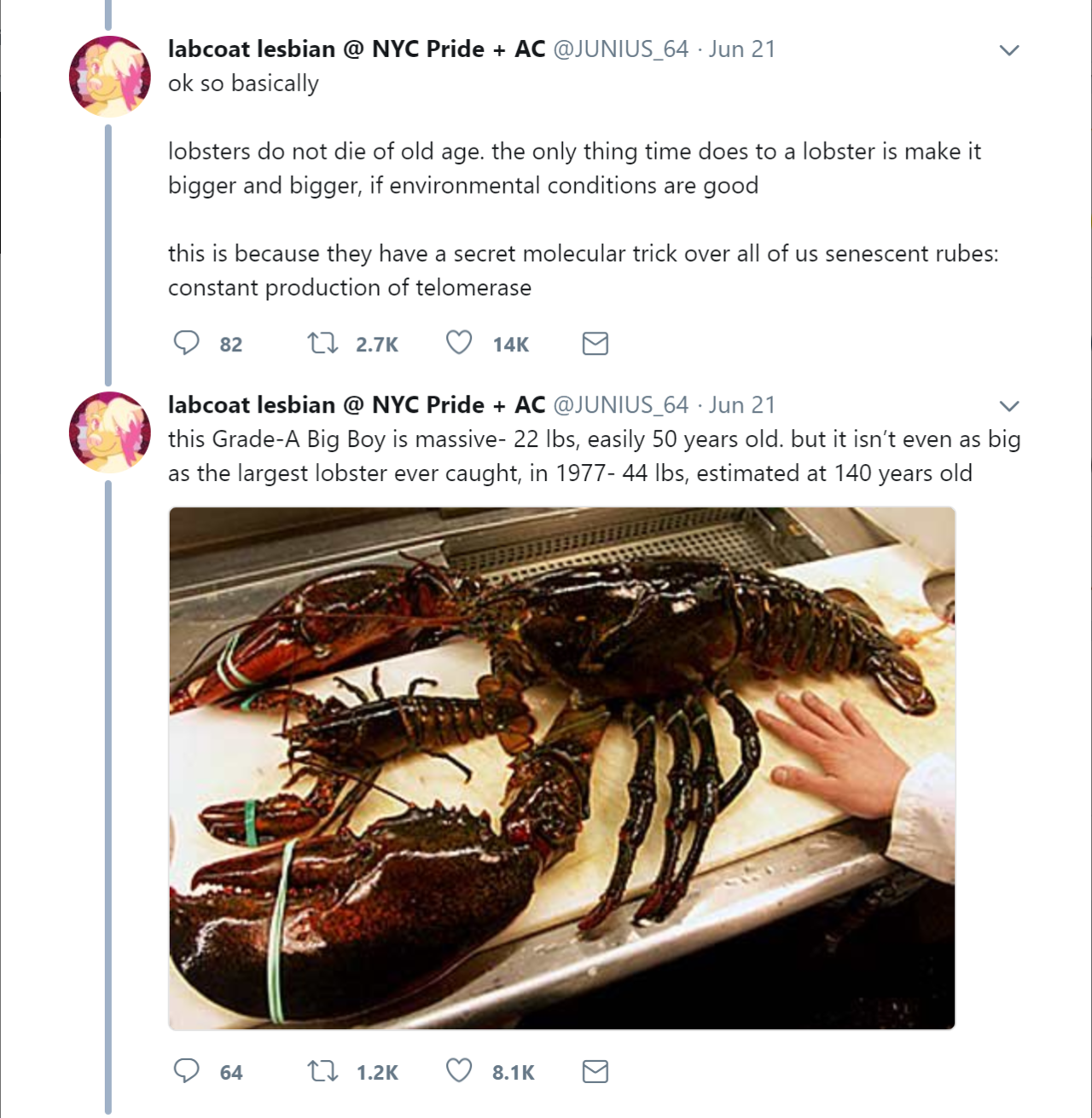
Task: Open the first tweet's author profile name
Action: pyautogui.click(x=356, y=49)
